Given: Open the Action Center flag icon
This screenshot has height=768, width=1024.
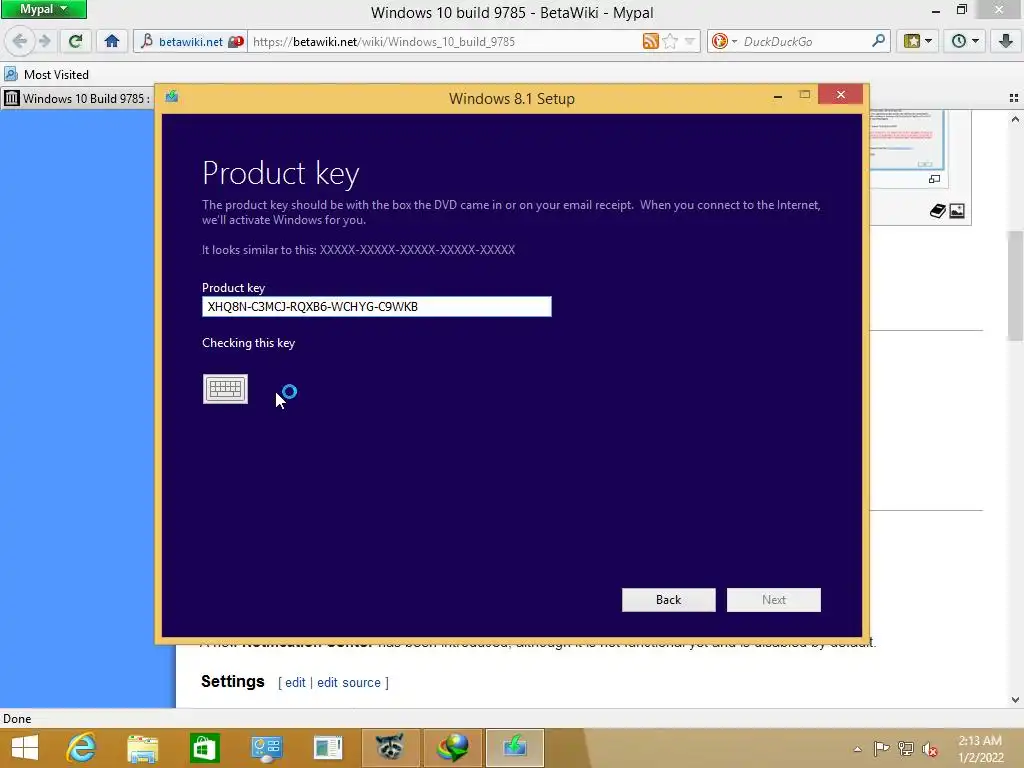Looking at the screenshot, I should pyautogui.click(x=881, y=749).
